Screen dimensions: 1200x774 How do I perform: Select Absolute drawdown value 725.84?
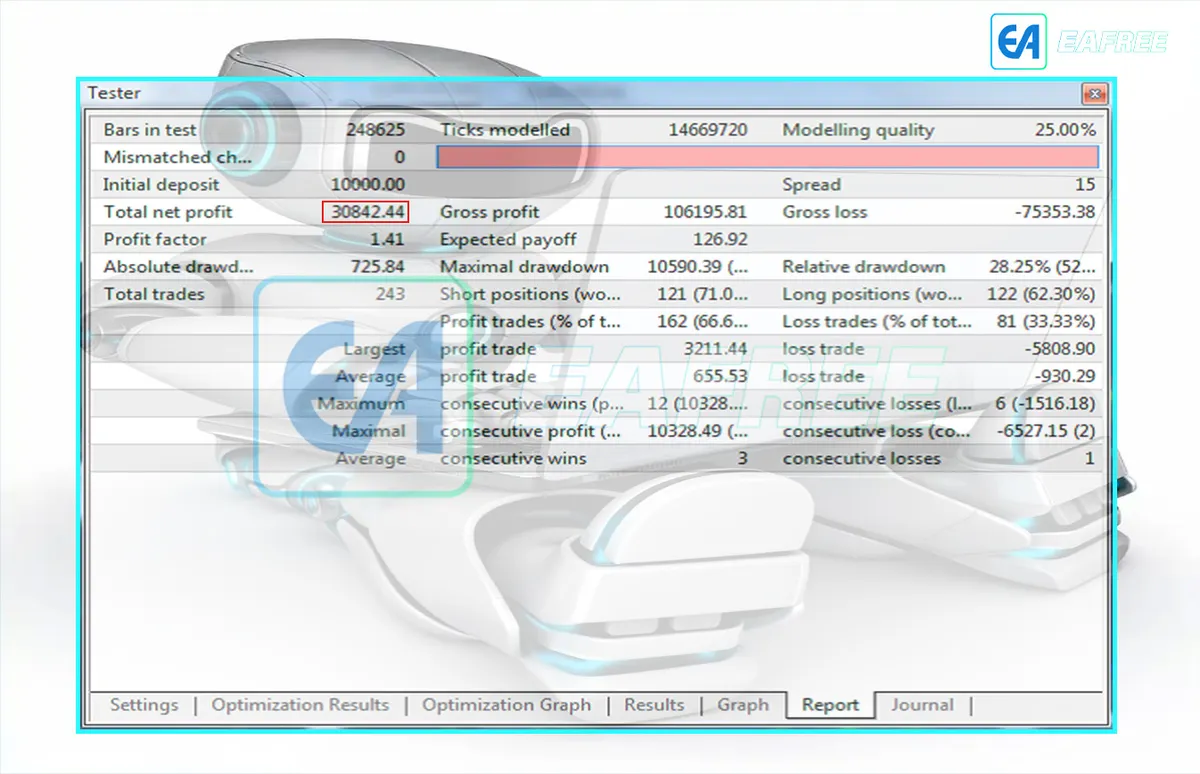(x=378, y=267)
